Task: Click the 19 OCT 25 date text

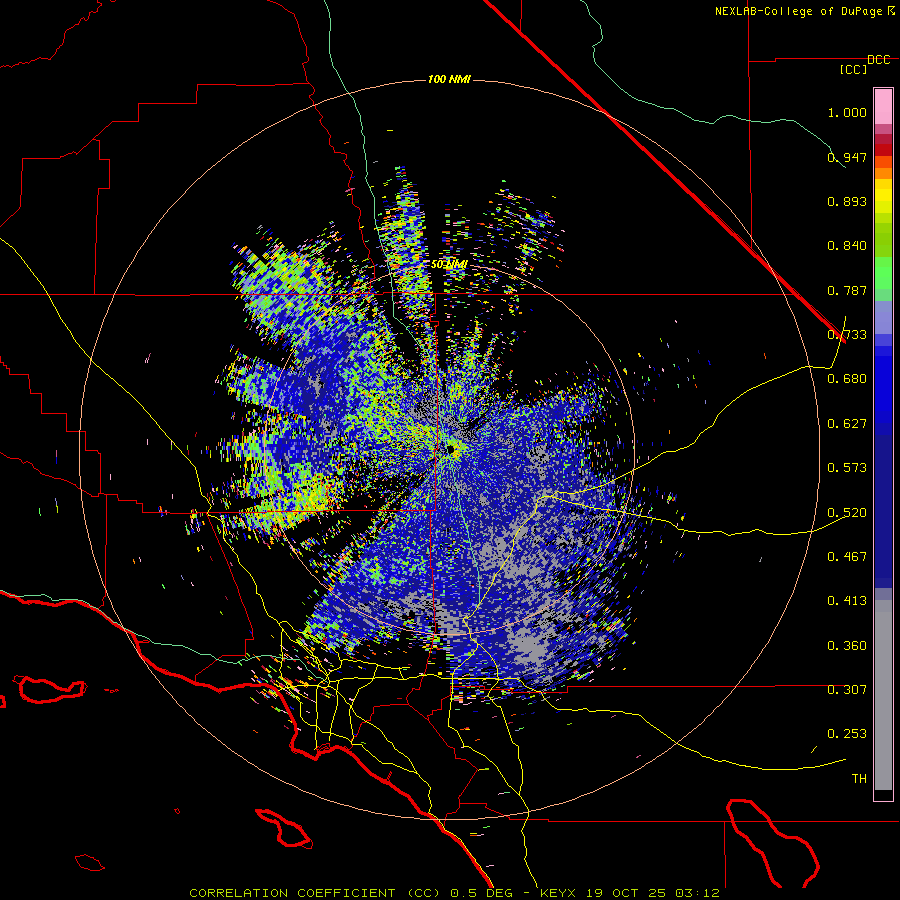Action: pyautogui.click(x=627, y=893)
